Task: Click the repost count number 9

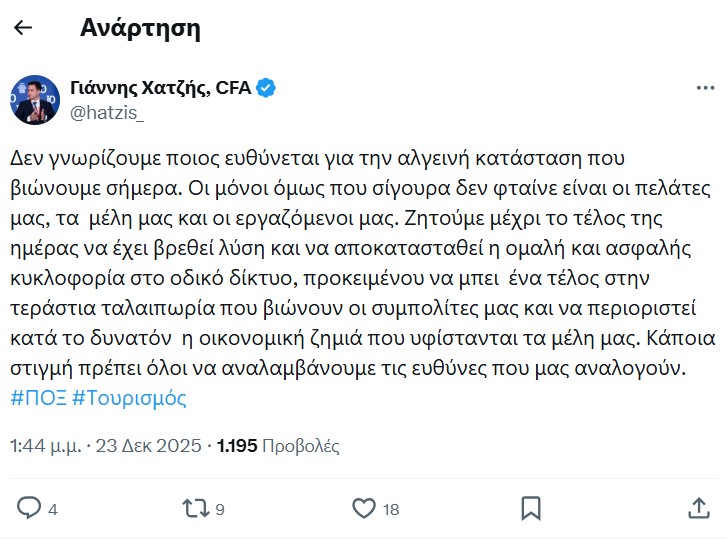Action: pyautogui.click(x=220, y=509)
